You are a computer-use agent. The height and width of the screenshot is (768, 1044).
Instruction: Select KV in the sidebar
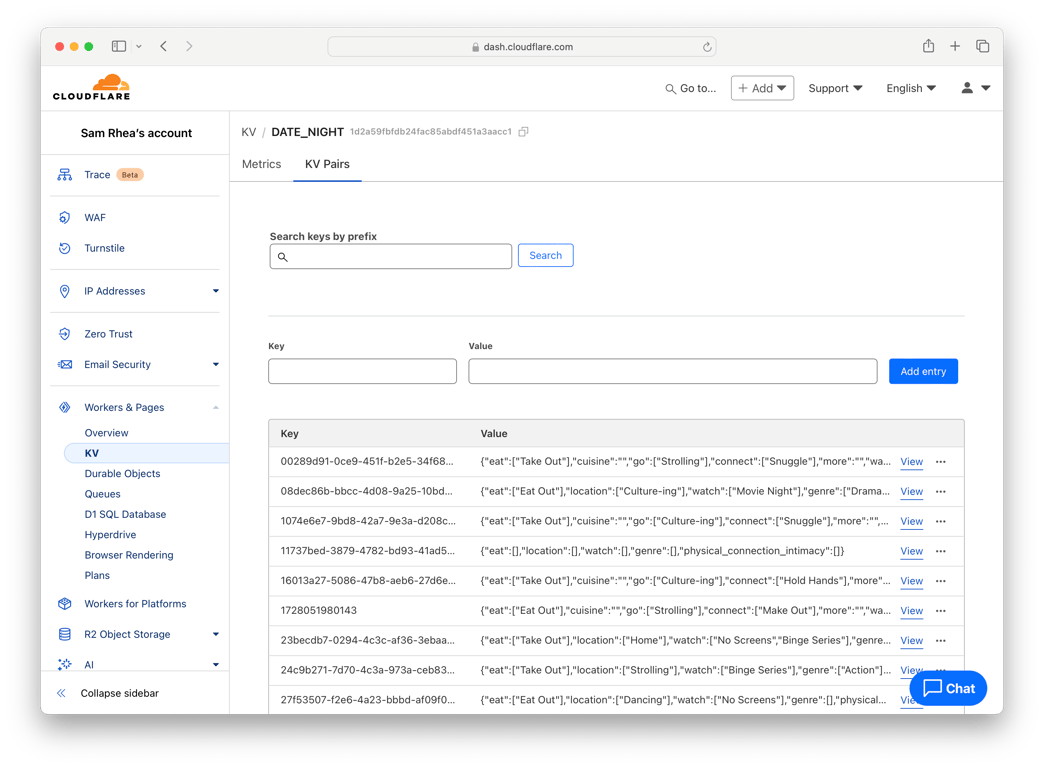pyautogui.click(x=146, y=453)
